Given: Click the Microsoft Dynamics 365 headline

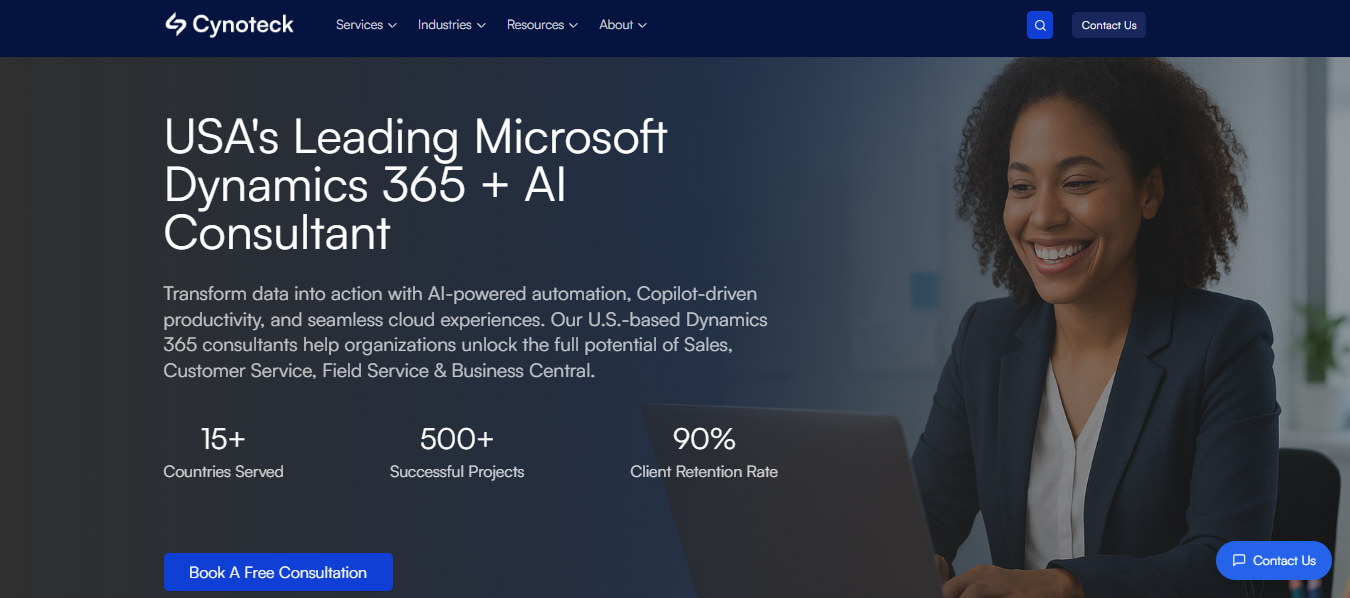Looking at the screenshot, I should click(x=415, y=185).
